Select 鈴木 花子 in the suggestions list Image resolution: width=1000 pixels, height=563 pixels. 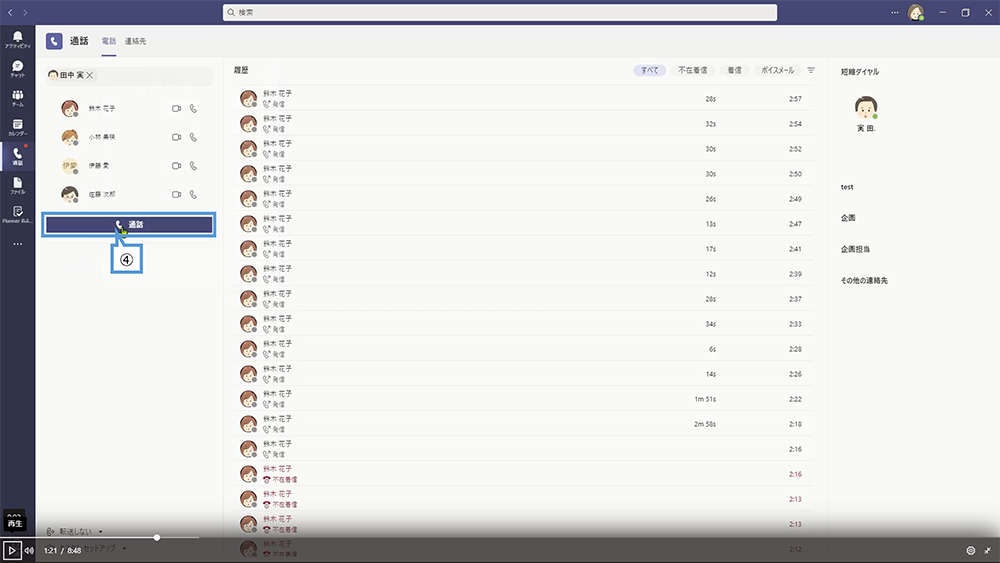(x=129, y=108)
